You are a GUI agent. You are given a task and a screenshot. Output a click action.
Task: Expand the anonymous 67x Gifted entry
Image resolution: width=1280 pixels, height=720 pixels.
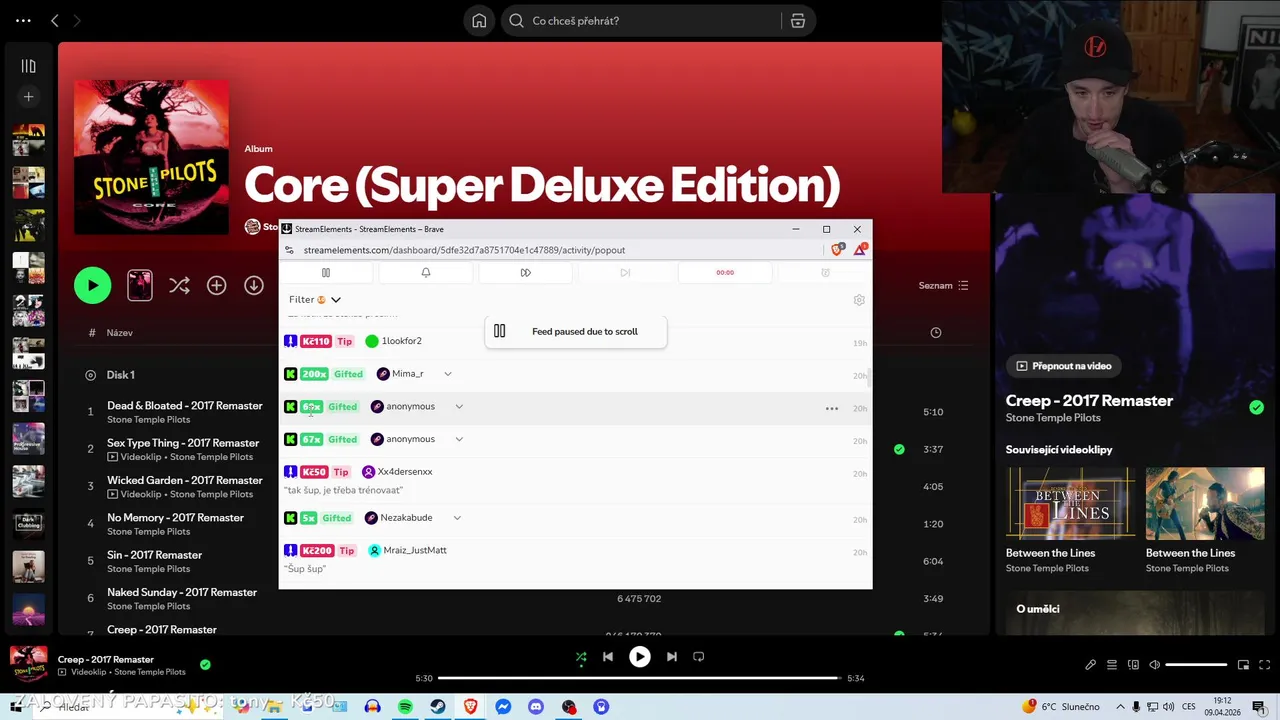pyautogui.click(x=459, y=439)
